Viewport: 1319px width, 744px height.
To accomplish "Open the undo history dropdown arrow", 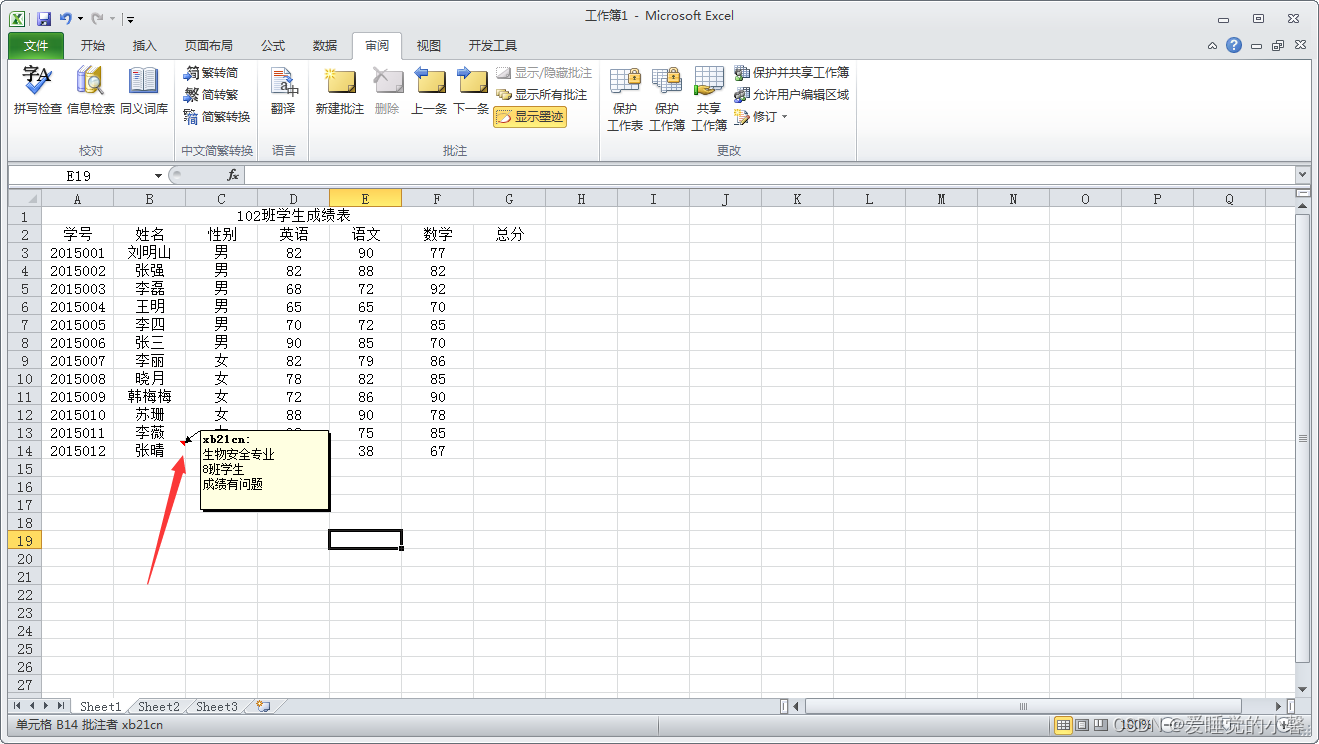I will 80,19.
